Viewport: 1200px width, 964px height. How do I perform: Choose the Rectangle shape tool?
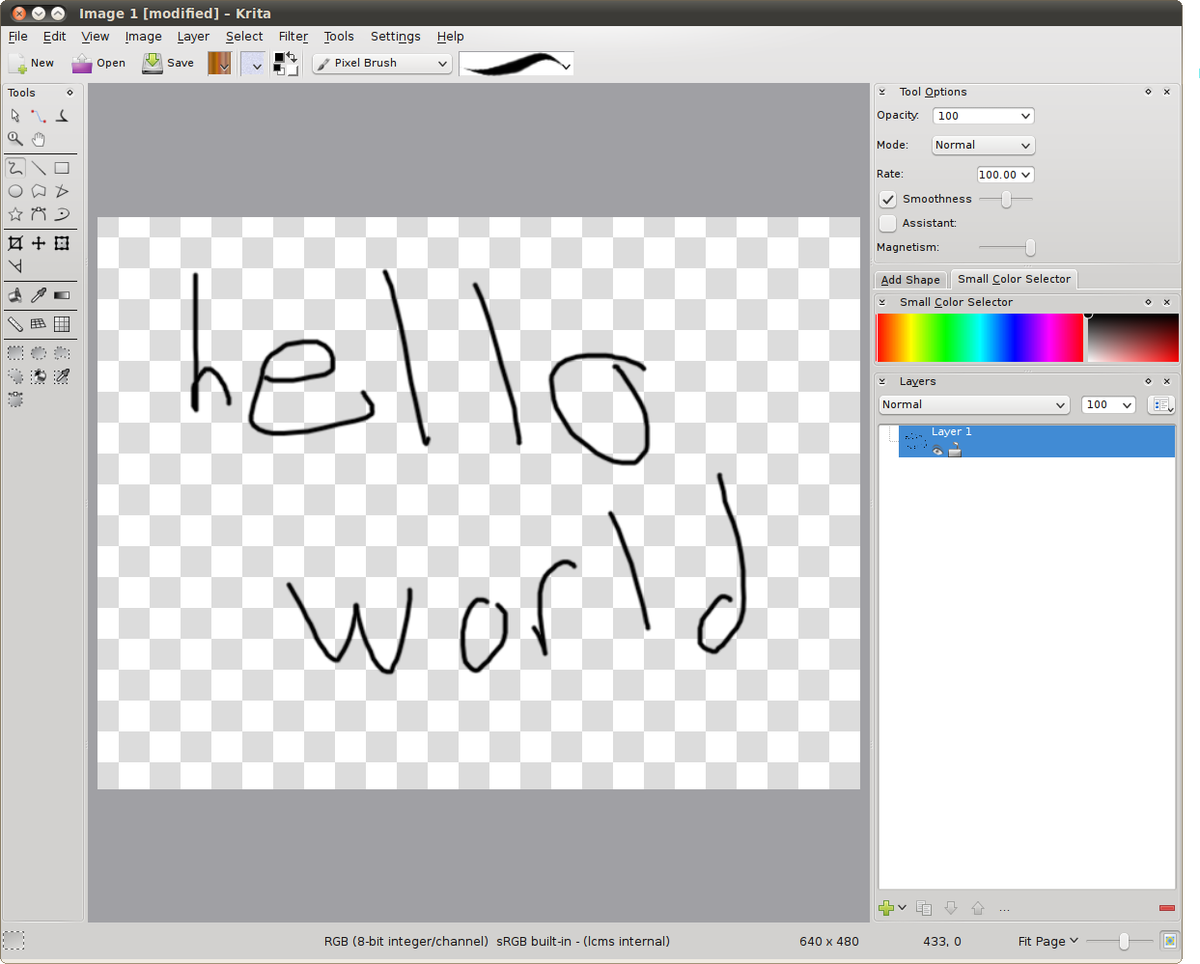(x=62, y=168)
